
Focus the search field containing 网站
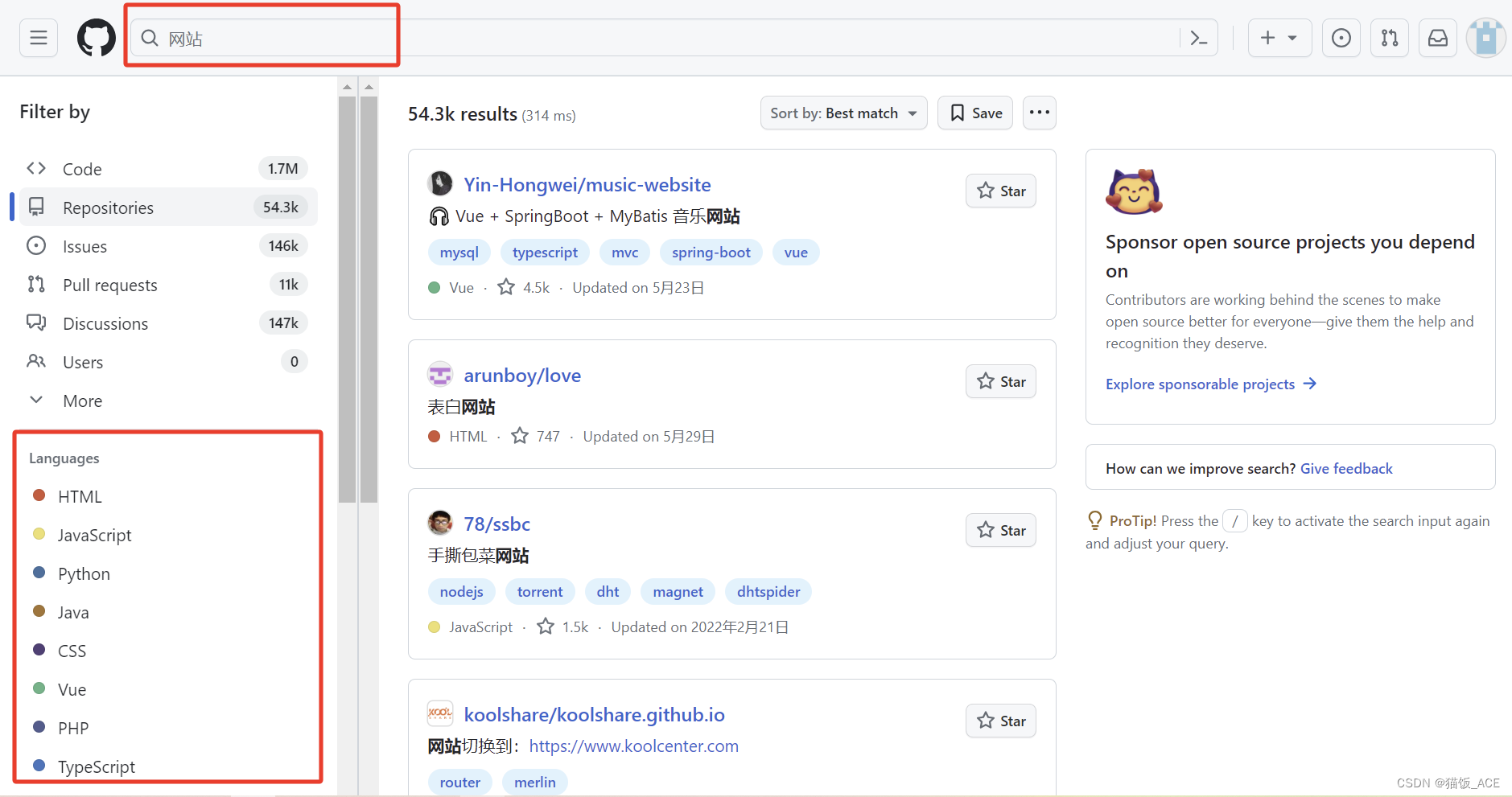pos(674,38)
